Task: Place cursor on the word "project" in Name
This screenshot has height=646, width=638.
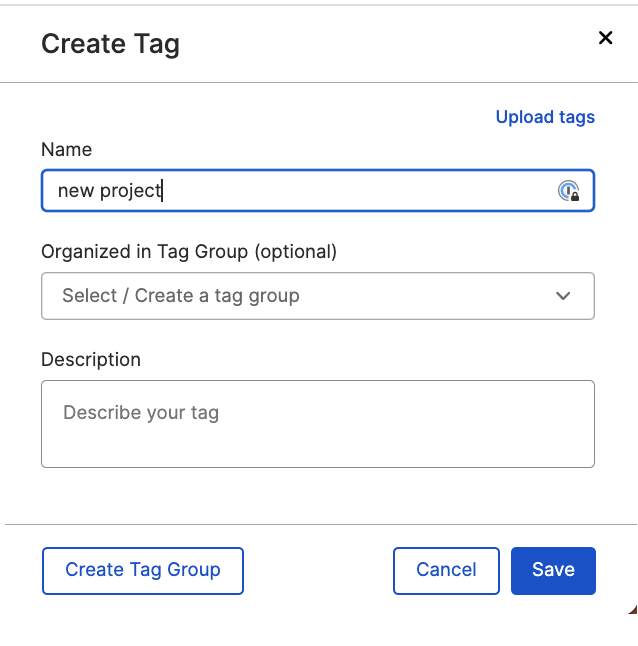Action: tap(131, 192)
